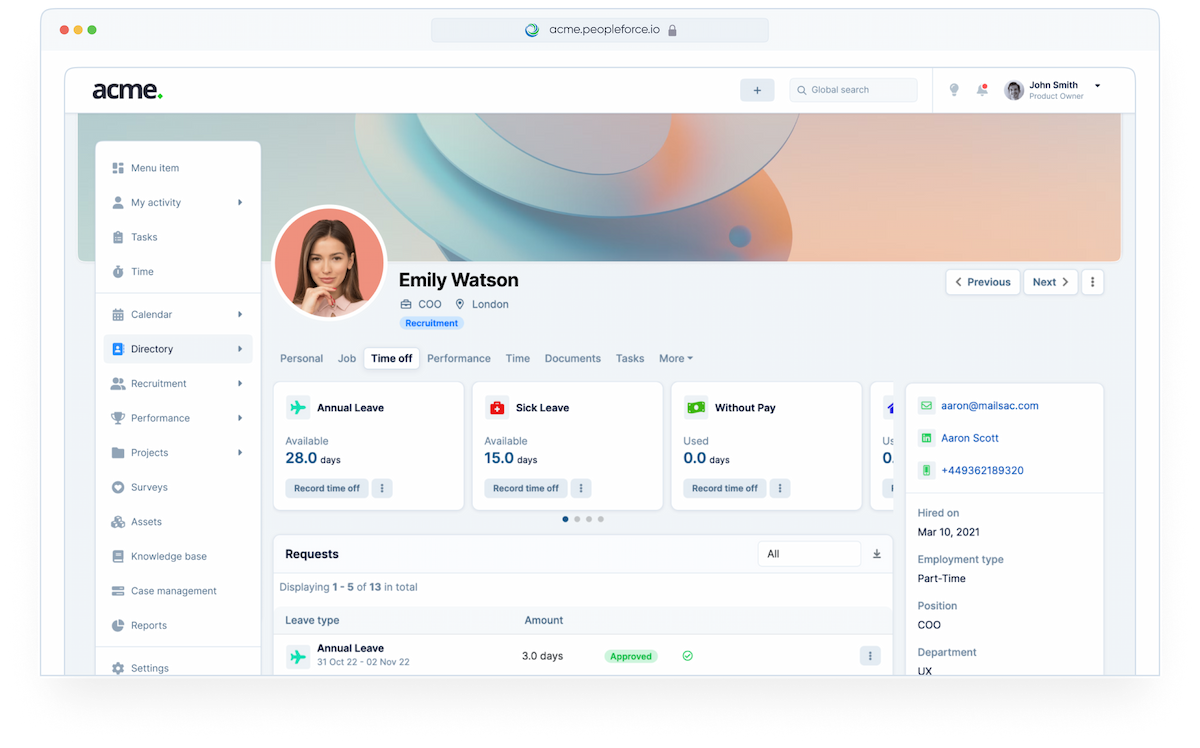Click the Surveys heart icon in sidebar
The width and height of the screenshot is (1200, 748).
pyautogui.click(x=118, y=487)
